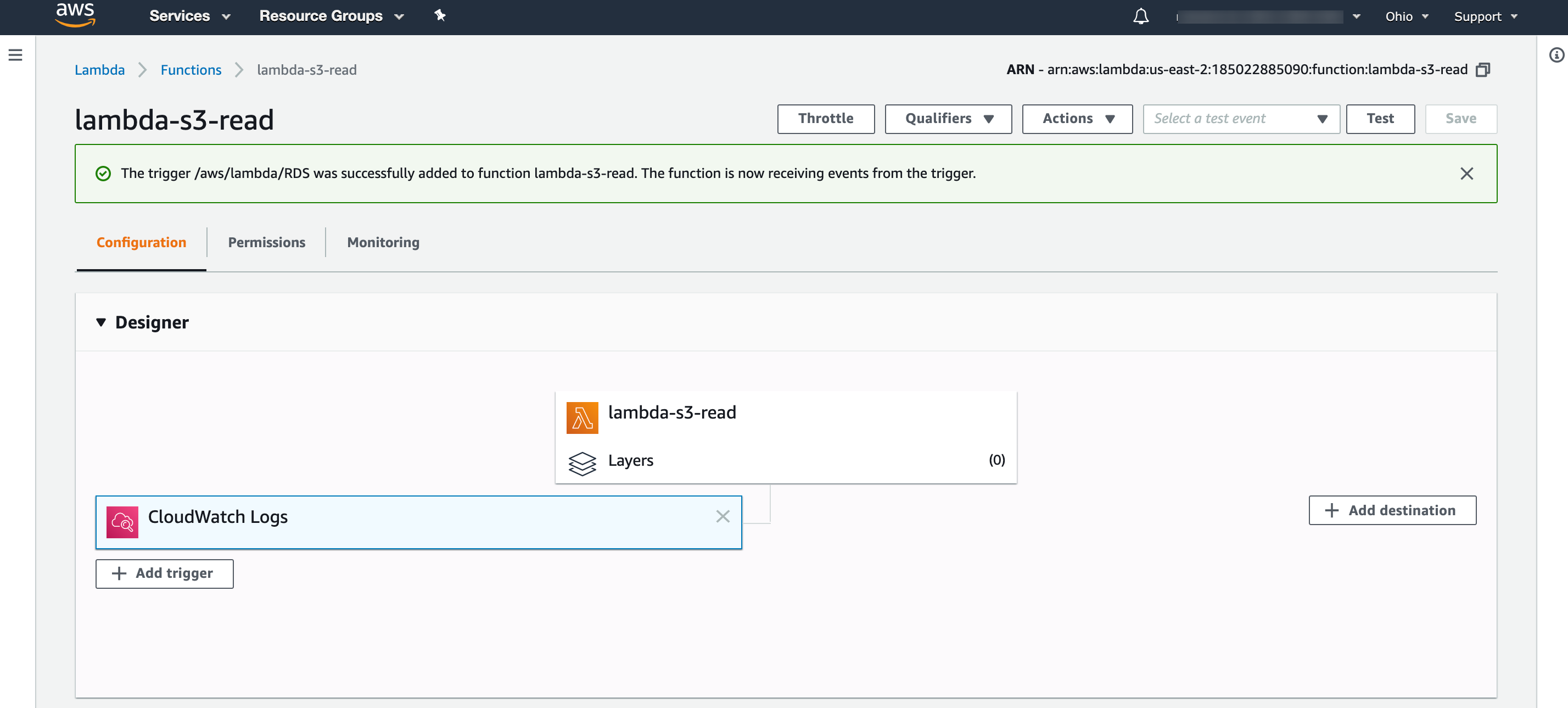Click the AWS home logo
1568x708 pixels.
(75, 16)
